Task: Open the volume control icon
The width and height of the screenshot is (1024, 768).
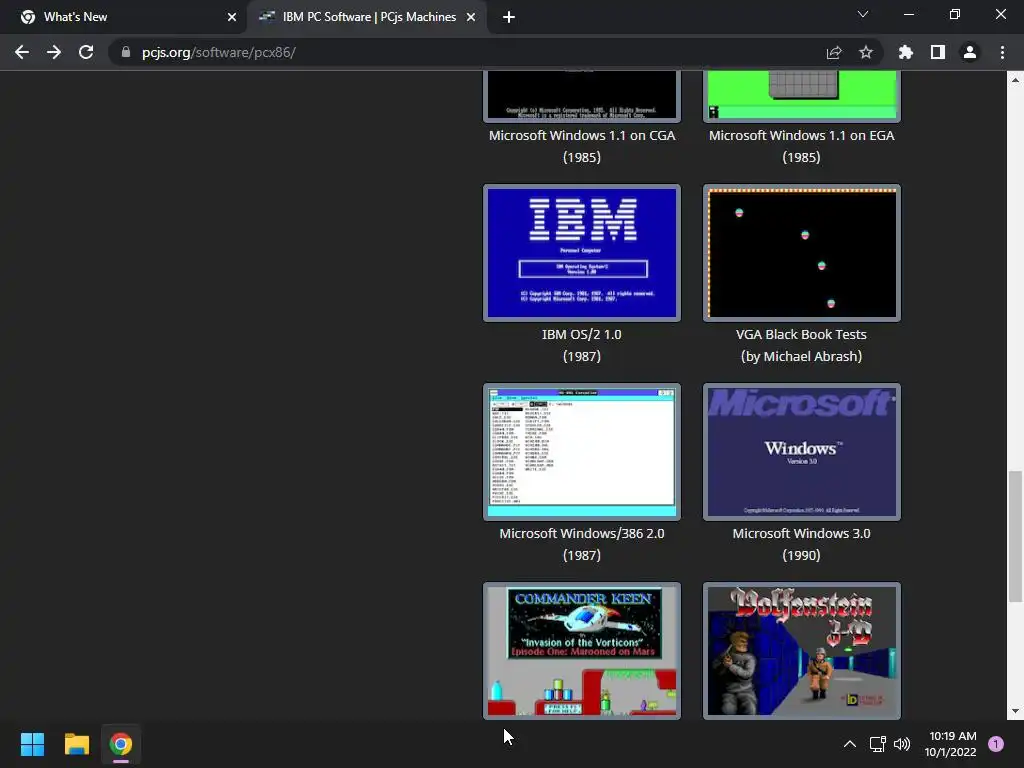Action: coord(902,744)
